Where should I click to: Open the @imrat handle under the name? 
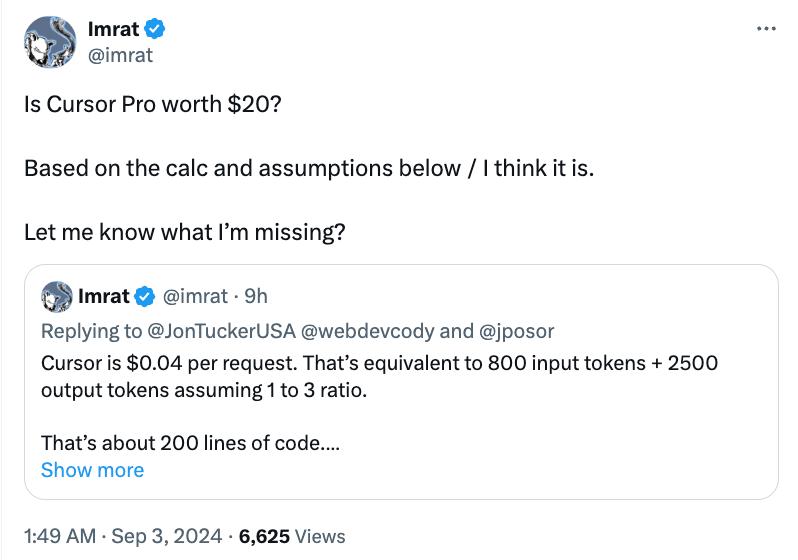coord(120,55)
